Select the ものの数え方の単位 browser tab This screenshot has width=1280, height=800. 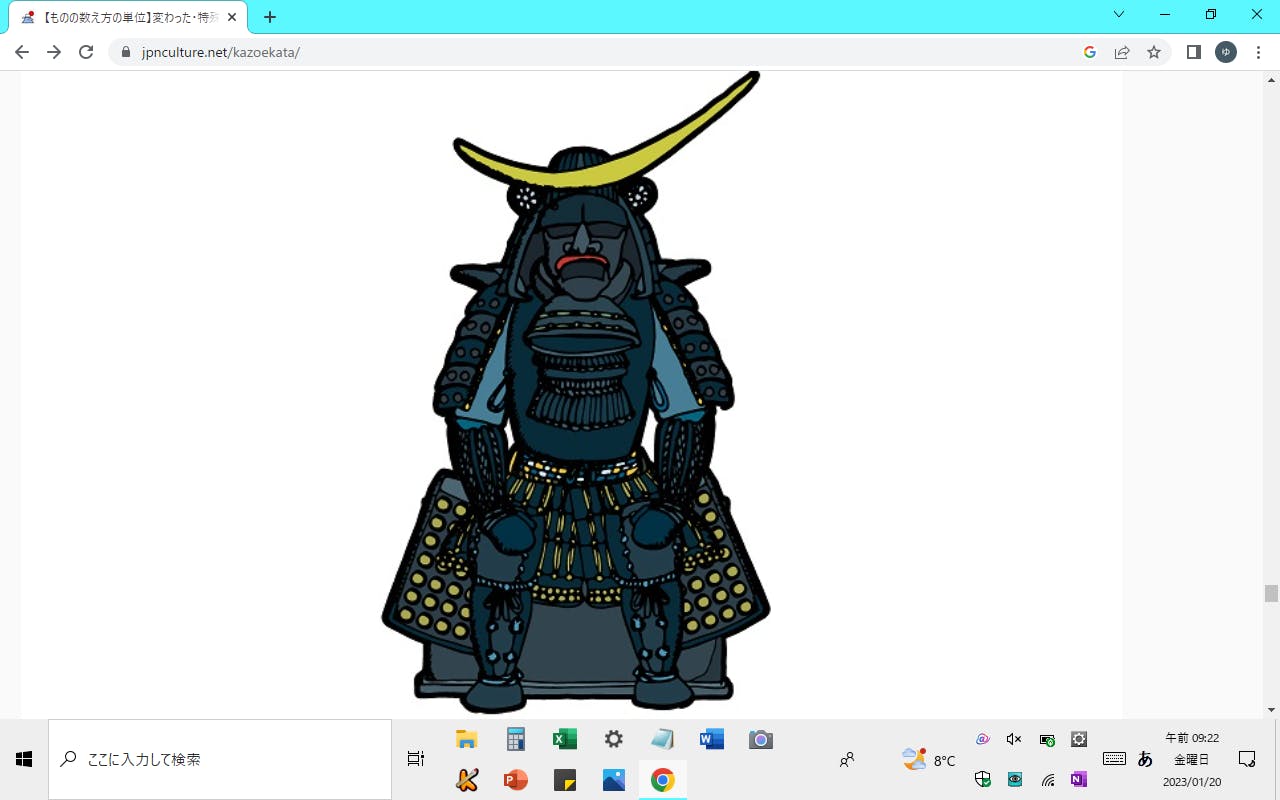click(x=125, y=17)
